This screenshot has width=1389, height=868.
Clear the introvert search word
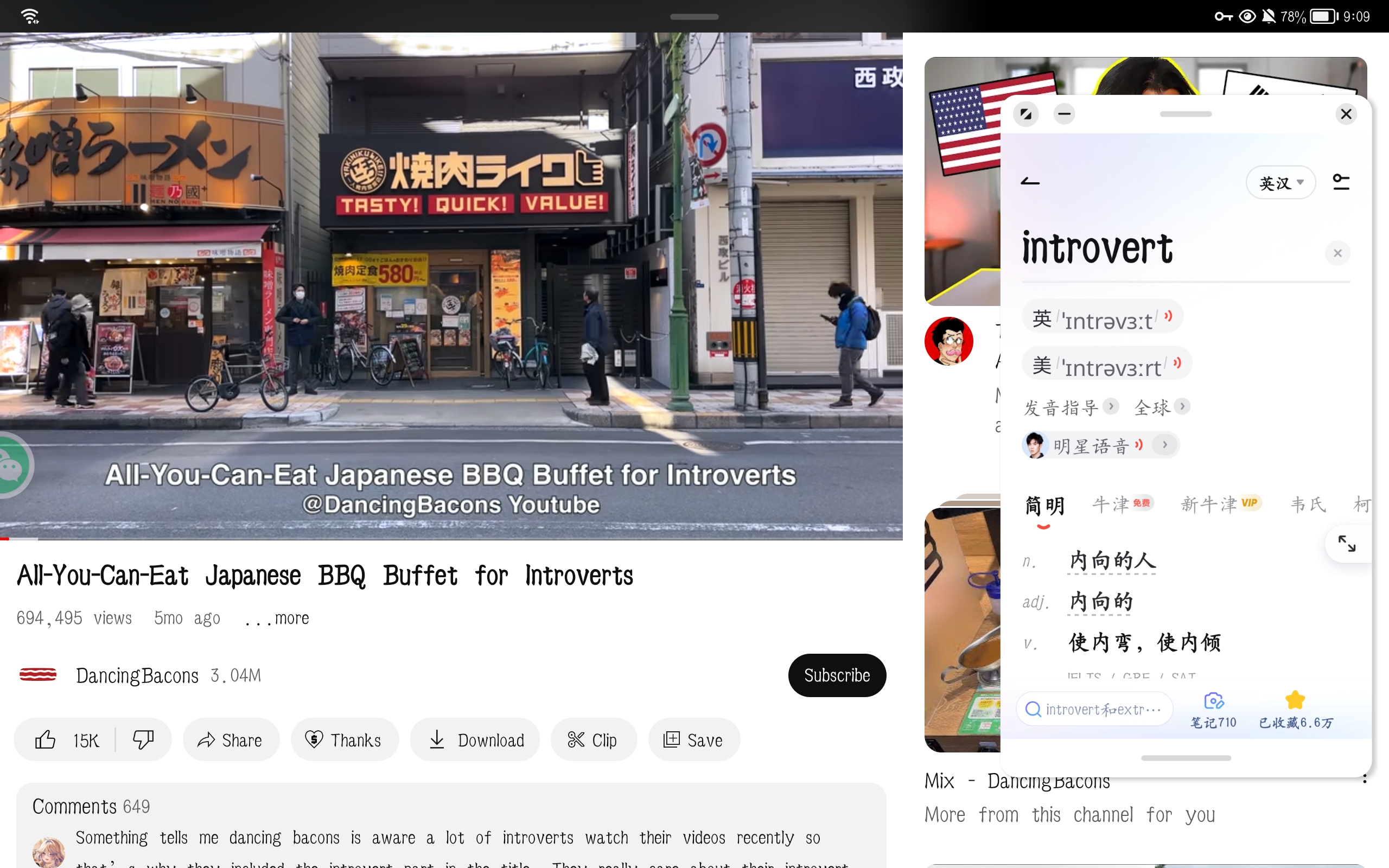click(1337, 253)
